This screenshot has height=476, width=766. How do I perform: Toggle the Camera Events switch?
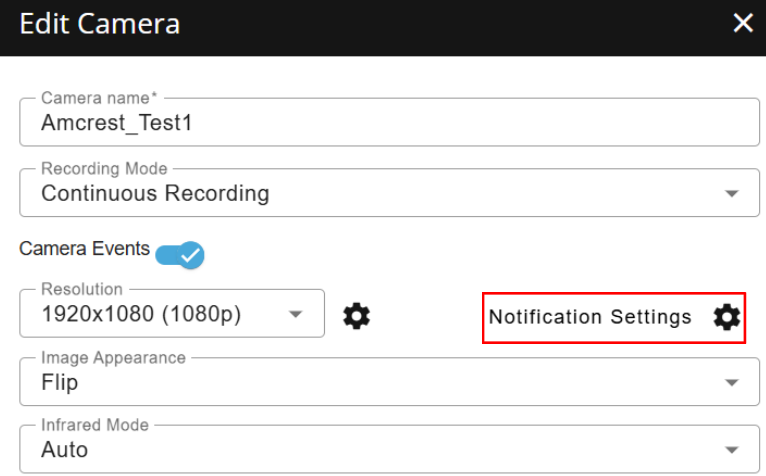point(180,254)
